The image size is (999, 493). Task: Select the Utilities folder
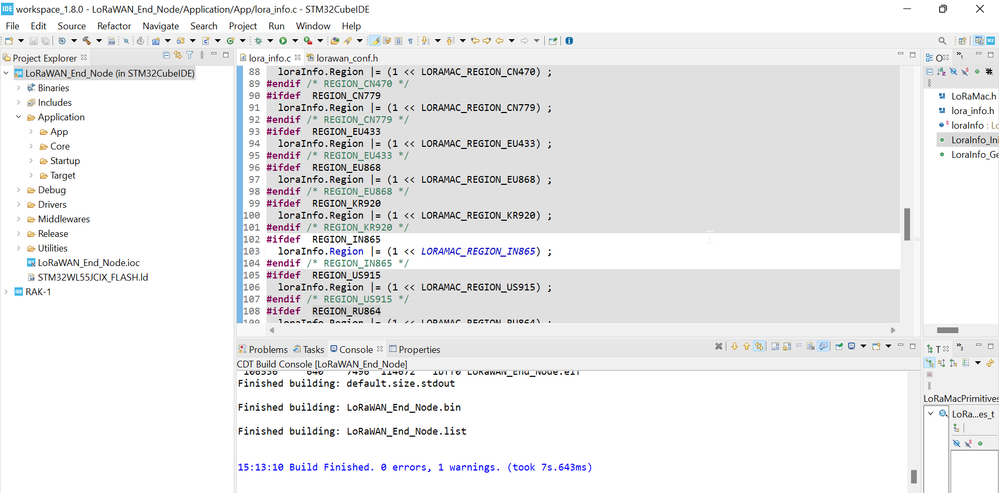pyautogui.click(x=47, y=248)
